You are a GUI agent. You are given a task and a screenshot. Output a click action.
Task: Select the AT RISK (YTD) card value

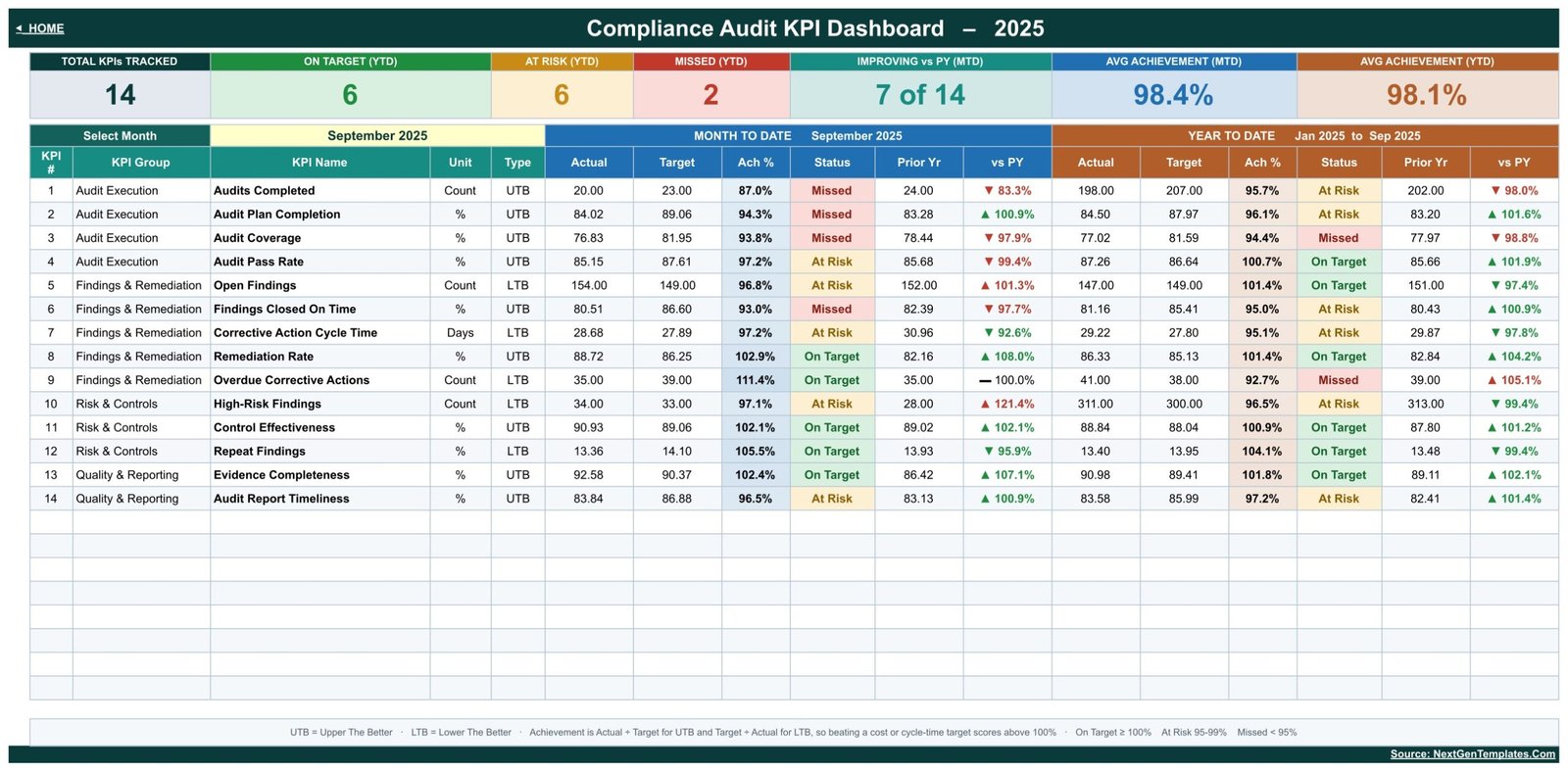tap(562, 95)
